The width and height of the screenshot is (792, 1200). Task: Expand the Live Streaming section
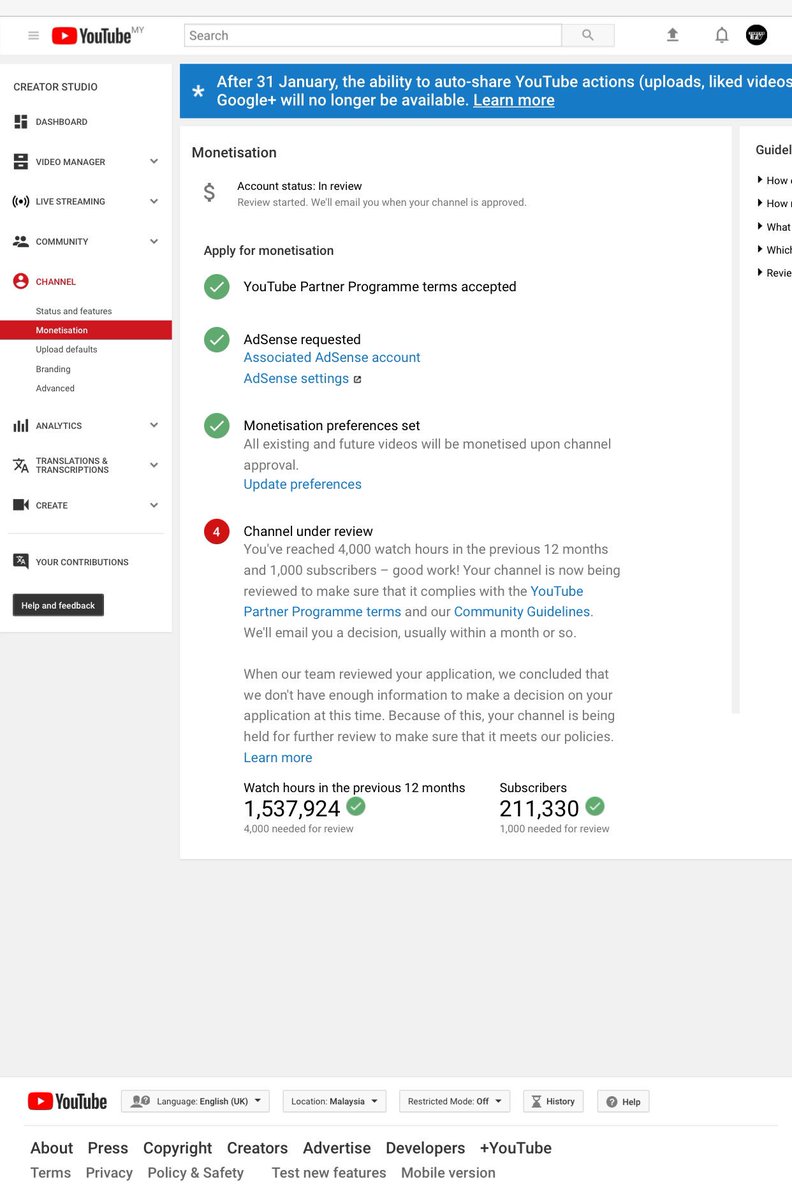pos(154,202)
